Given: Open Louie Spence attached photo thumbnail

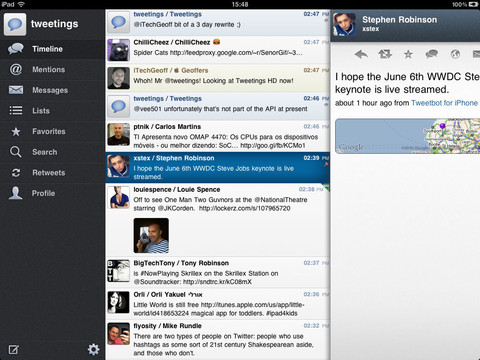Looking at the screenshot, I should 151,236.
